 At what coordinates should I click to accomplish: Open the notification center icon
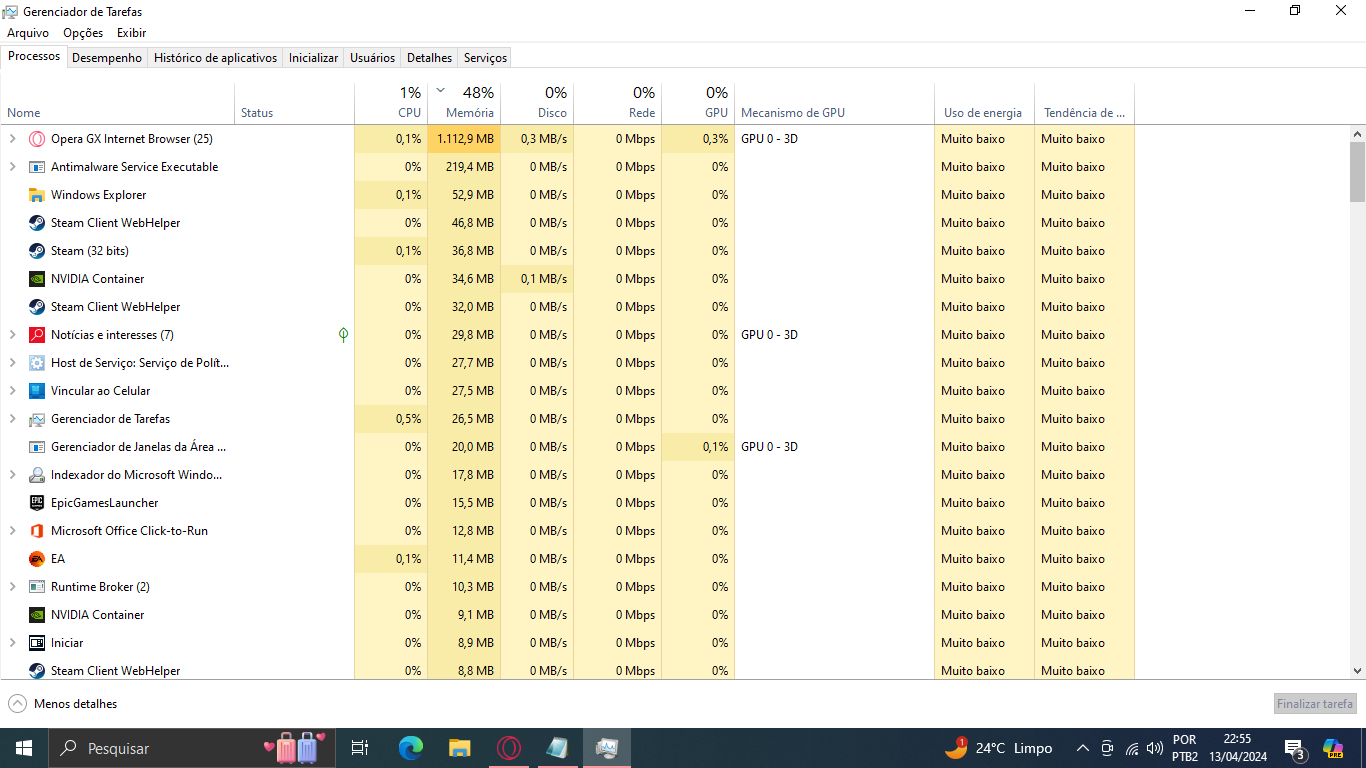(1295, 748)
